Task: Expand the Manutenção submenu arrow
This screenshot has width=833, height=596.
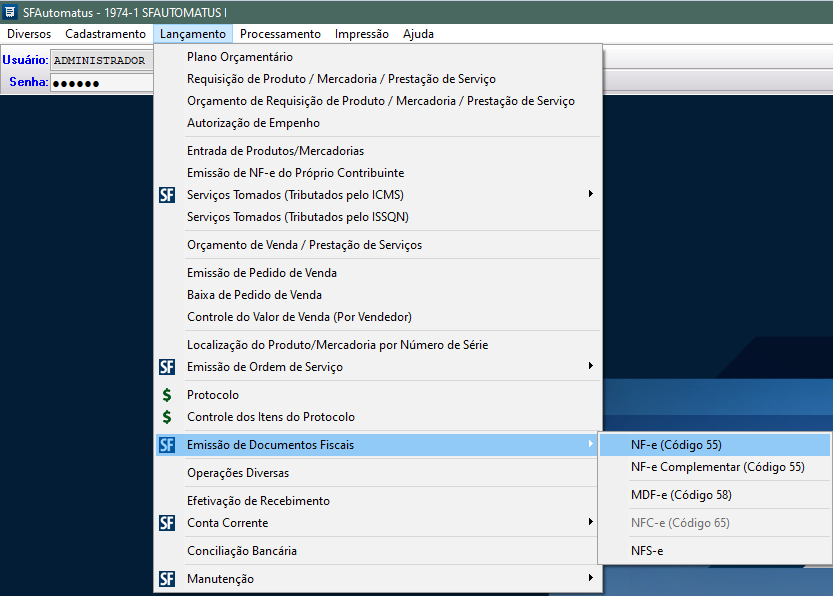Action: [590, 578]
